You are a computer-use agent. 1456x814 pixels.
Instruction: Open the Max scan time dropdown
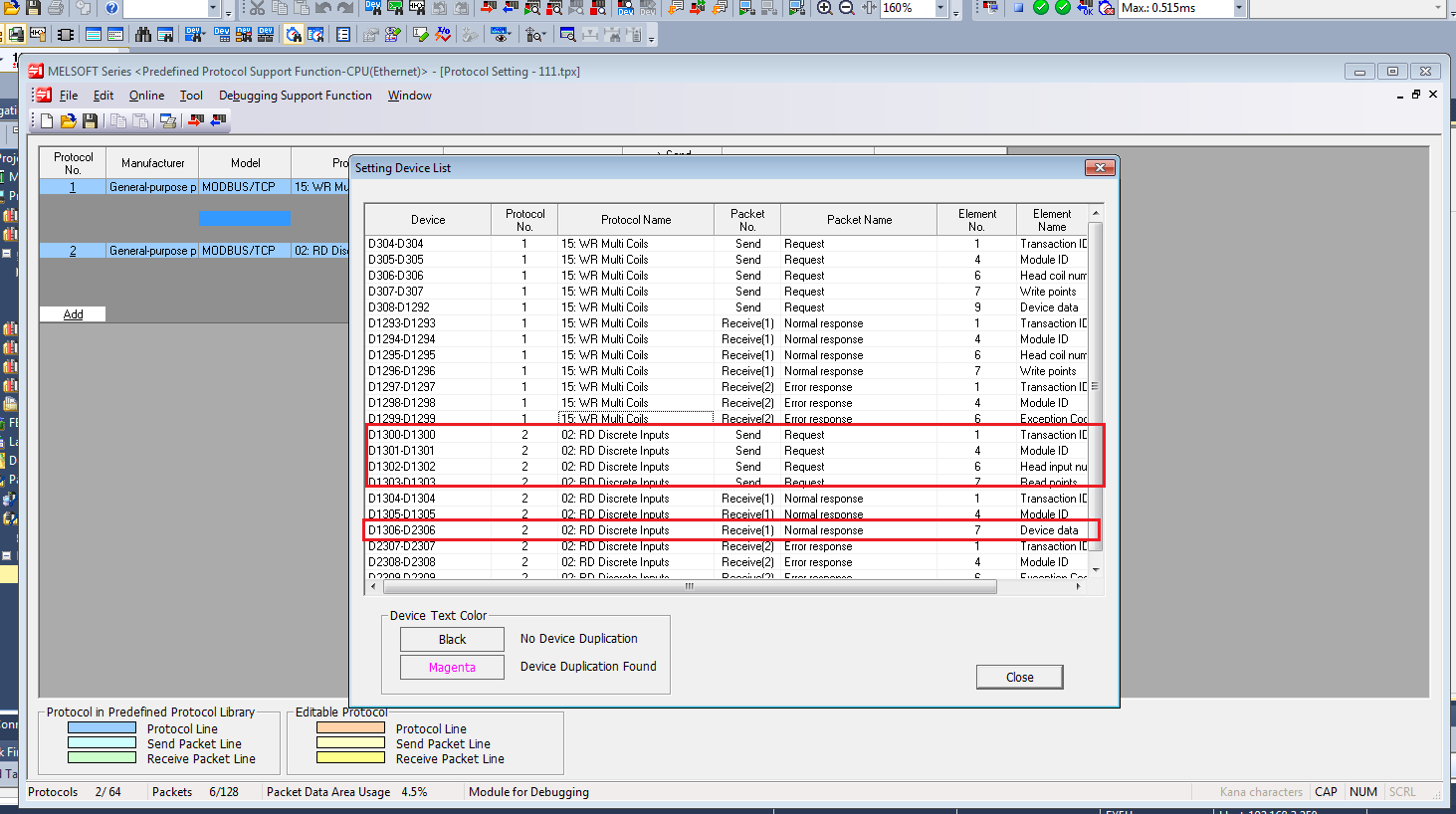click(1239, 8)
